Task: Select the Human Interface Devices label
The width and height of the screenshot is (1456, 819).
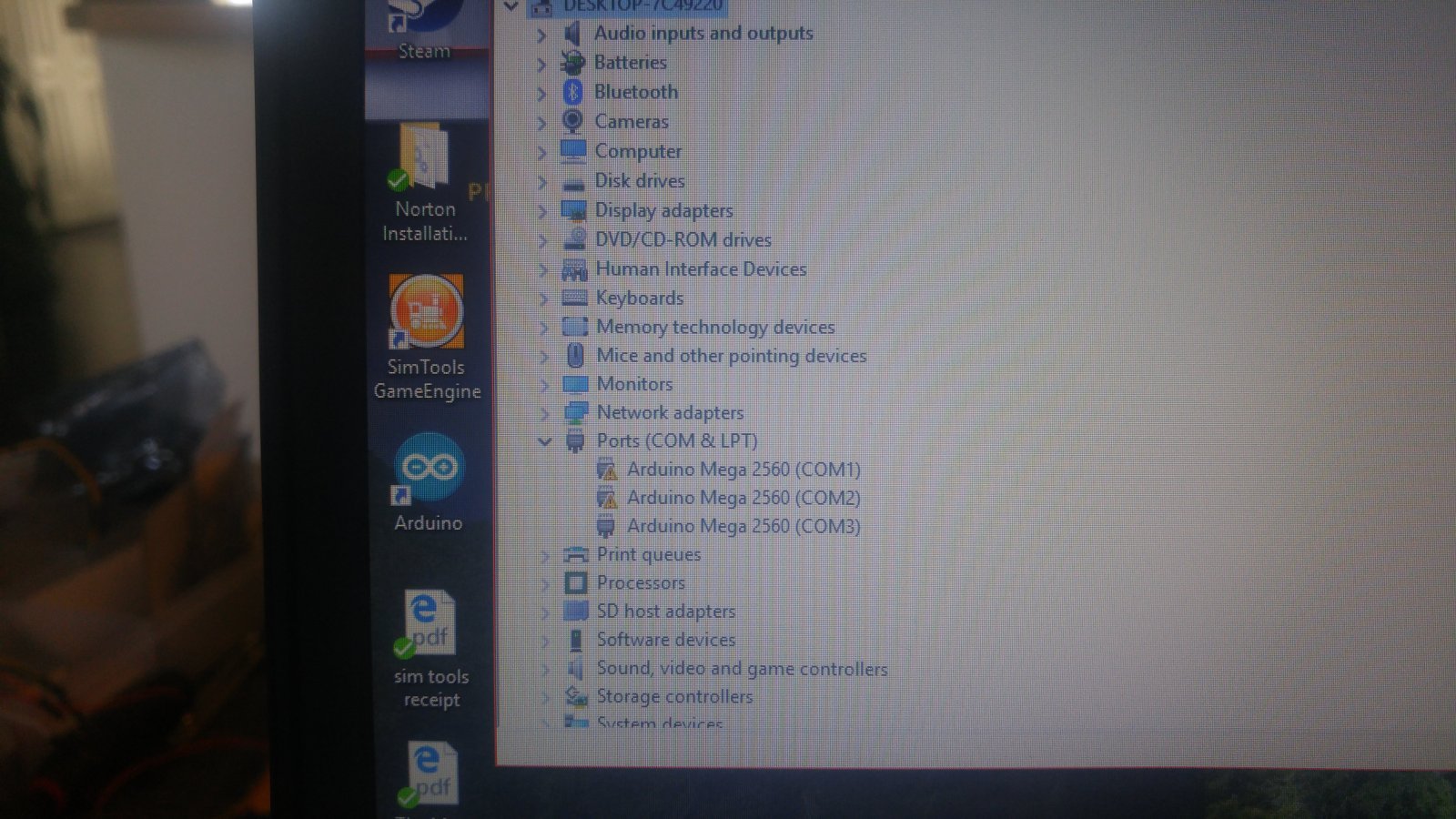Action: tap(701, 269)
